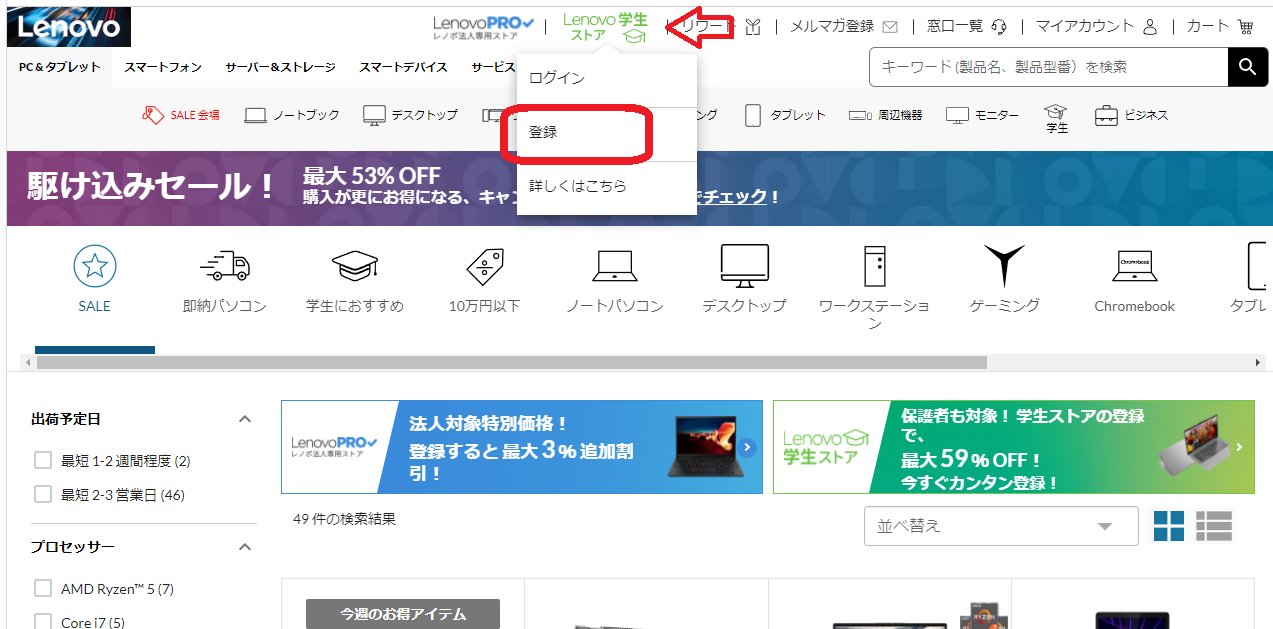This screenshot has height=629, width=1273.
Task: Click arrow on Lenovo PRO banner
Action: click(748, 447)
